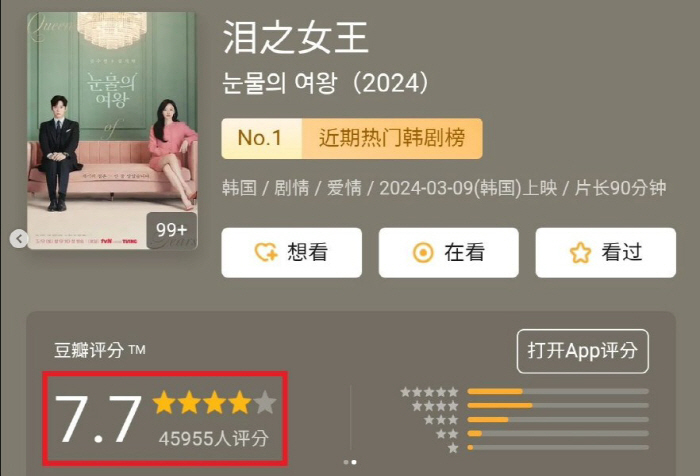Click the fourth yellow rating star
This screenshot has height=476, width=700.
coord(240,402)
